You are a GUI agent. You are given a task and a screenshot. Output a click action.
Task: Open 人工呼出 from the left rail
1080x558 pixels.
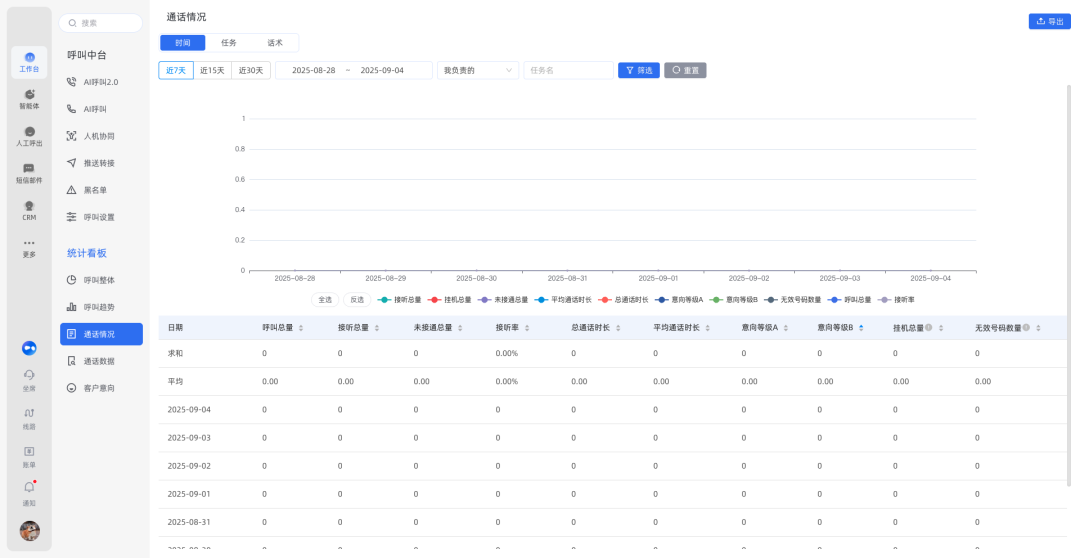pyautogui.click(x=29, y=136)
